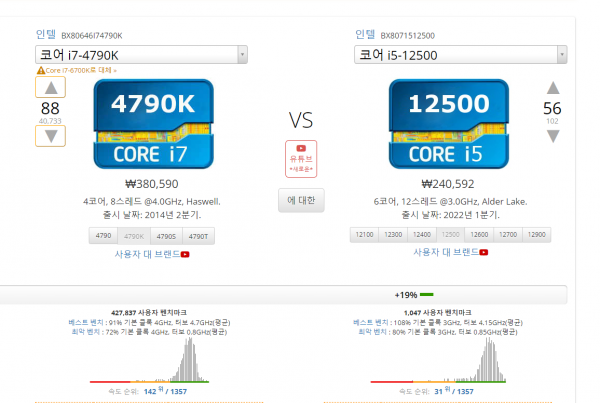600x403 pixels.
Task: Select the 12400 variant tab
Action: tap(422, 235)
